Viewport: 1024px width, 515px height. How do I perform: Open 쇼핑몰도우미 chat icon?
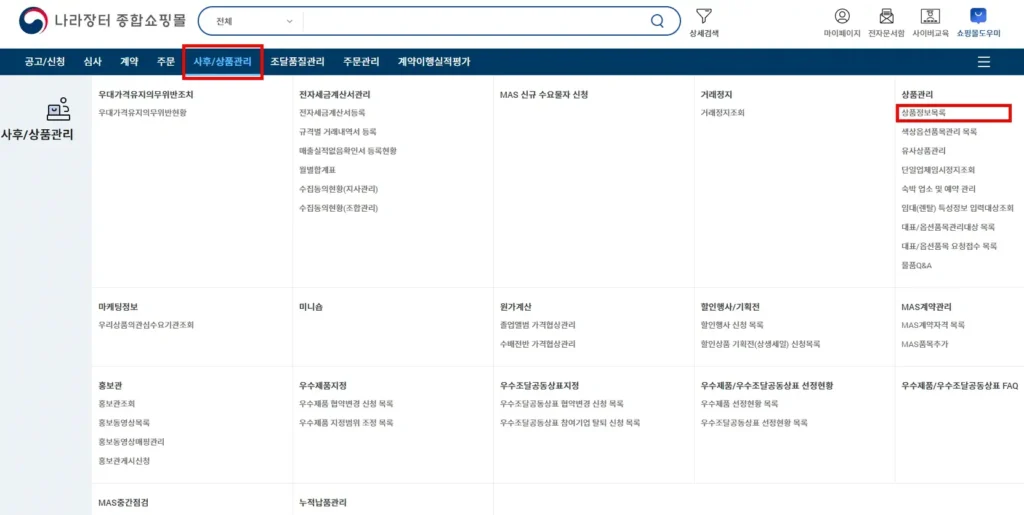pyautogui.click(x=978, y=17)
